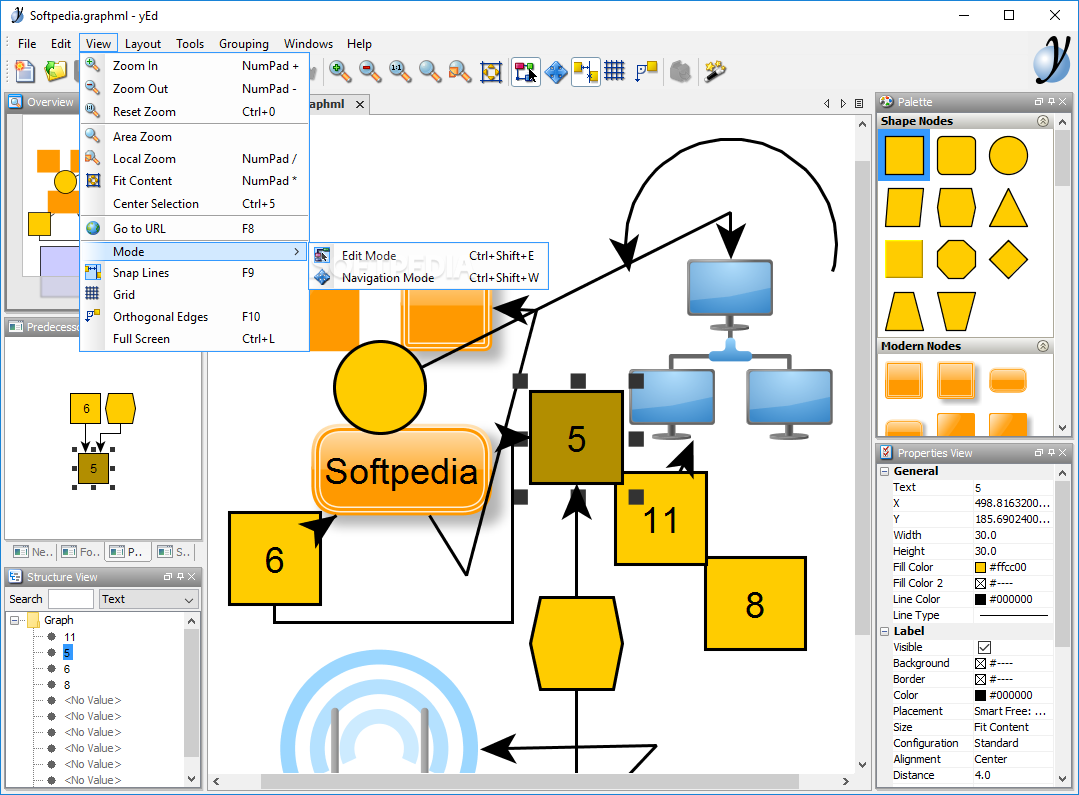Close the Softpedia.graphml document tab

tap(359, 104)
